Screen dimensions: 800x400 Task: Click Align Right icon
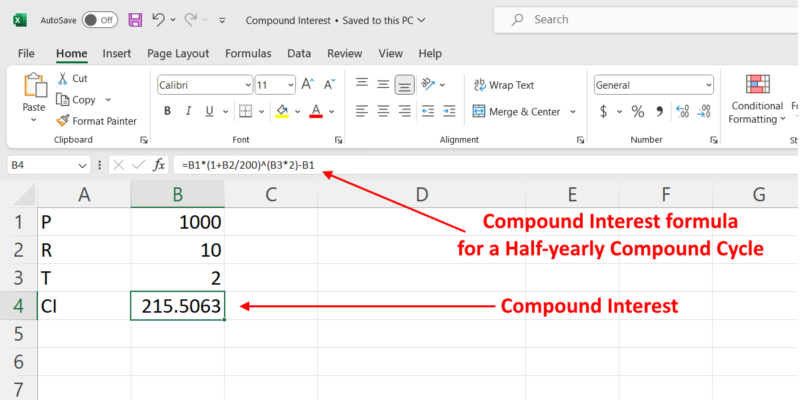point(405,111)
